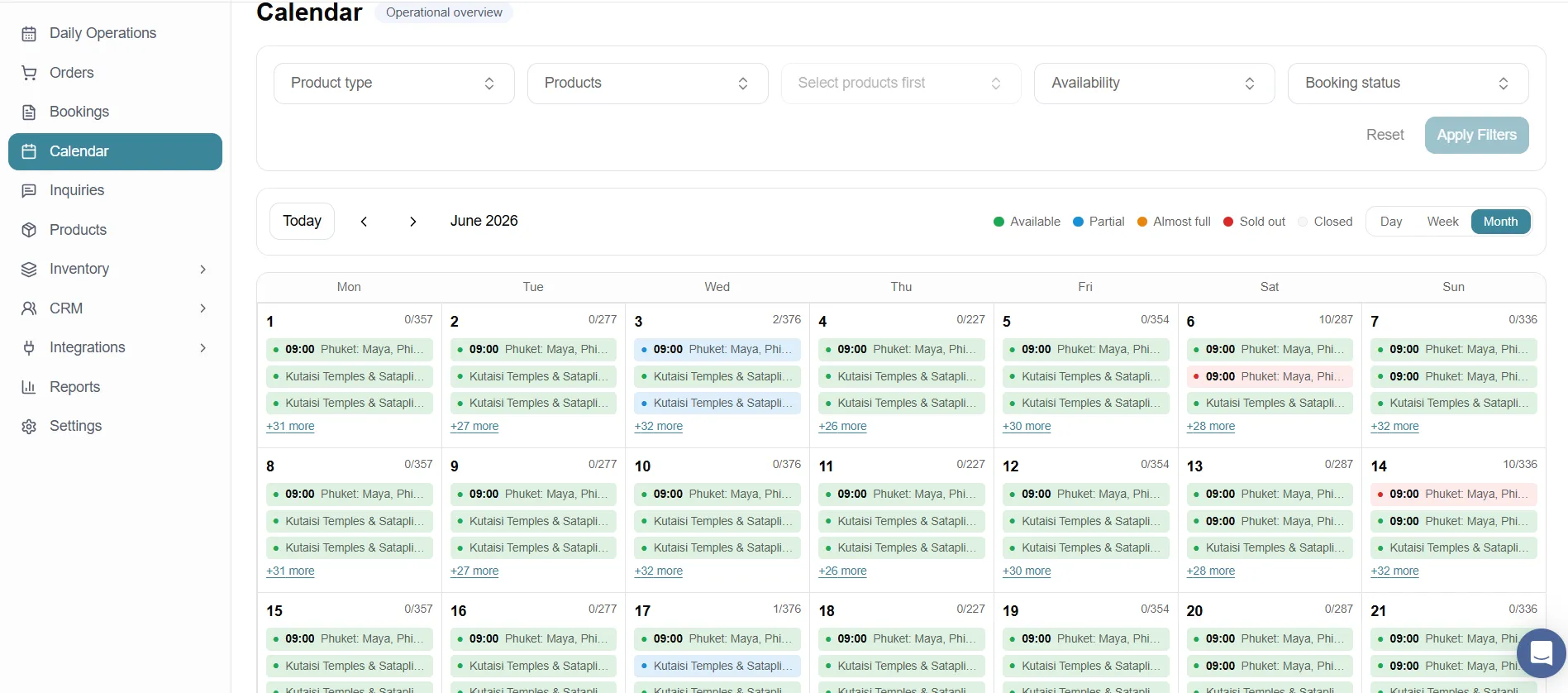This screenshot has height=693, width=1568.
Task: Open +30 more link on June 5
Action: click(x=1027, y=427)
